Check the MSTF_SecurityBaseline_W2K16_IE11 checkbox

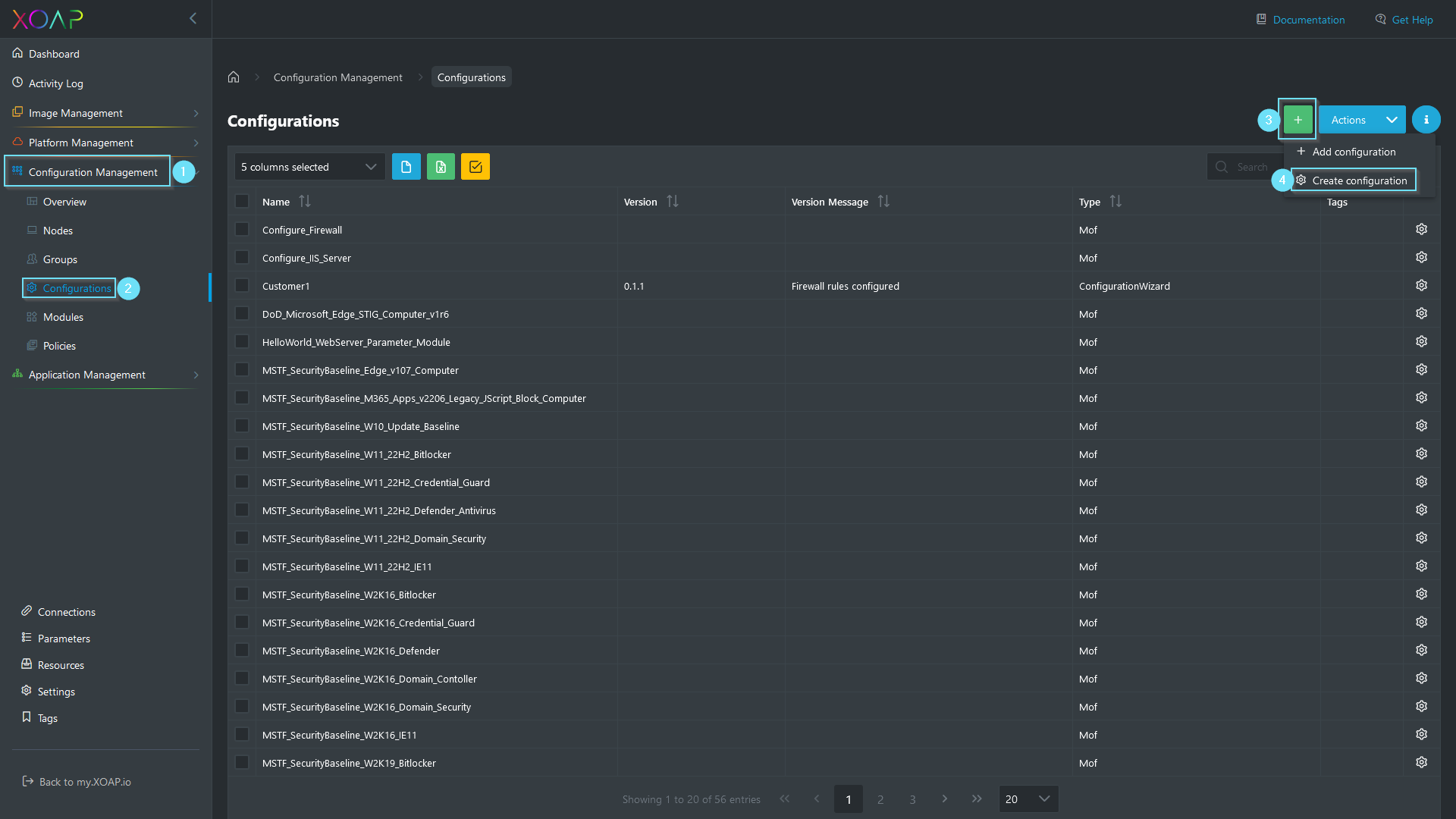[242, 734]
